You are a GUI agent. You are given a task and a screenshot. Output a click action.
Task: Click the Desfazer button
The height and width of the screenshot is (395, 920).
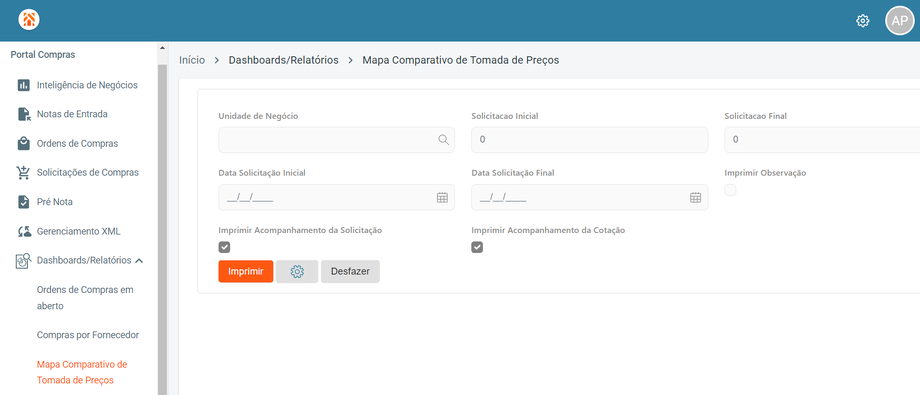click(350, 272)
